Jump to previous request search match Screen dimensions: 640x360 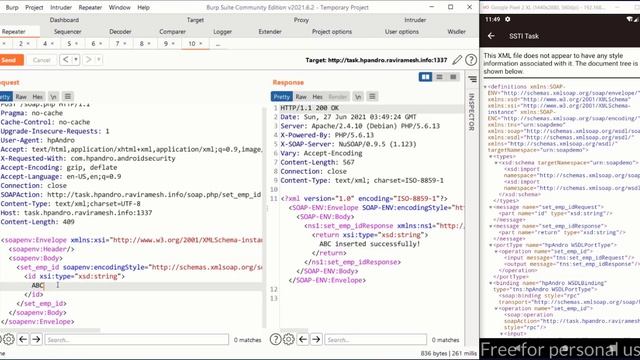(x=23, y=339)
